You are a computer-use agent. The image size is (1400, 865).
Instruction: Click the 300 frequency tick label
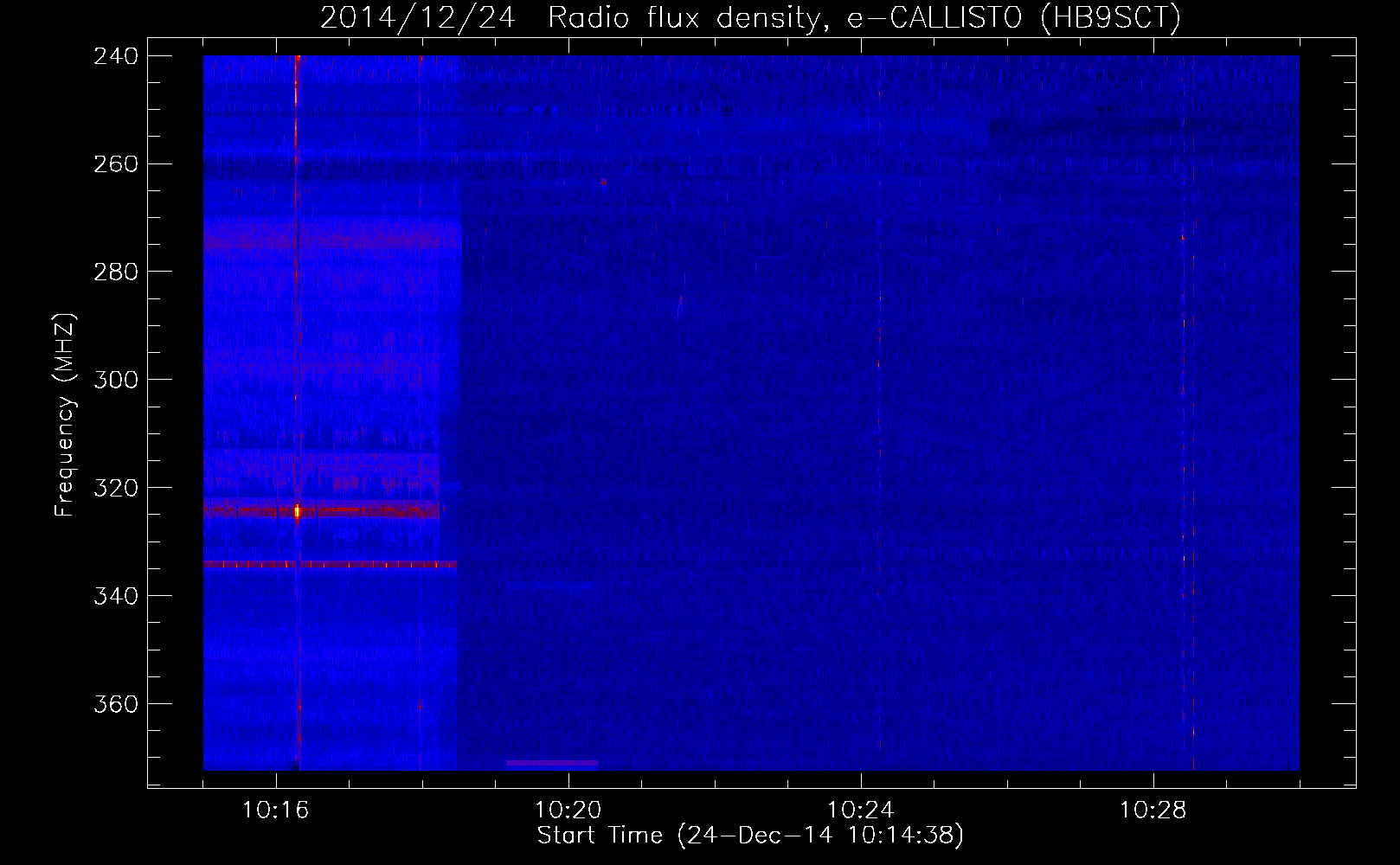coord(115,381)
